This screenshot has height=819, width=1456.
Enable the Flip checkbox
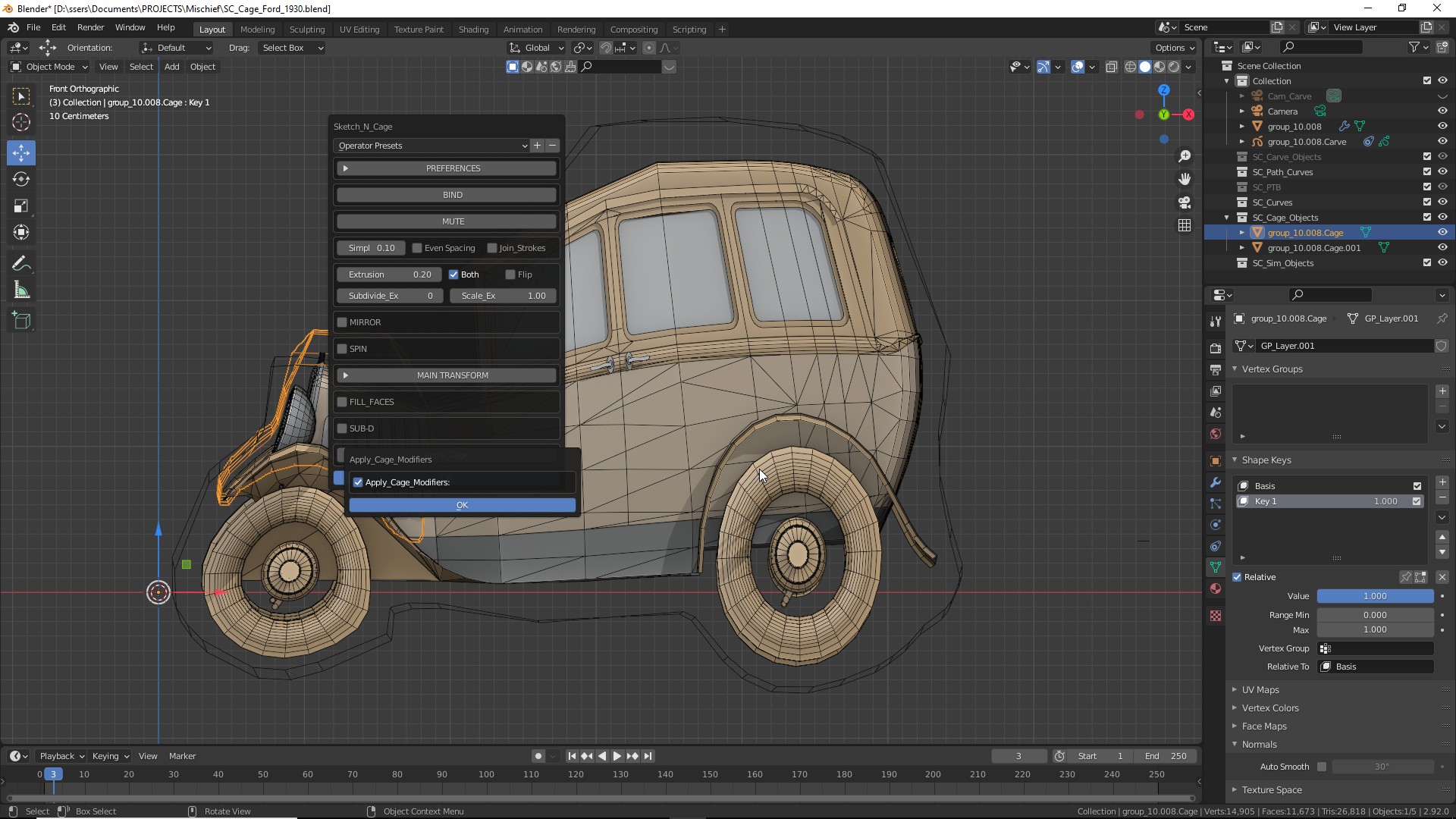510,275
